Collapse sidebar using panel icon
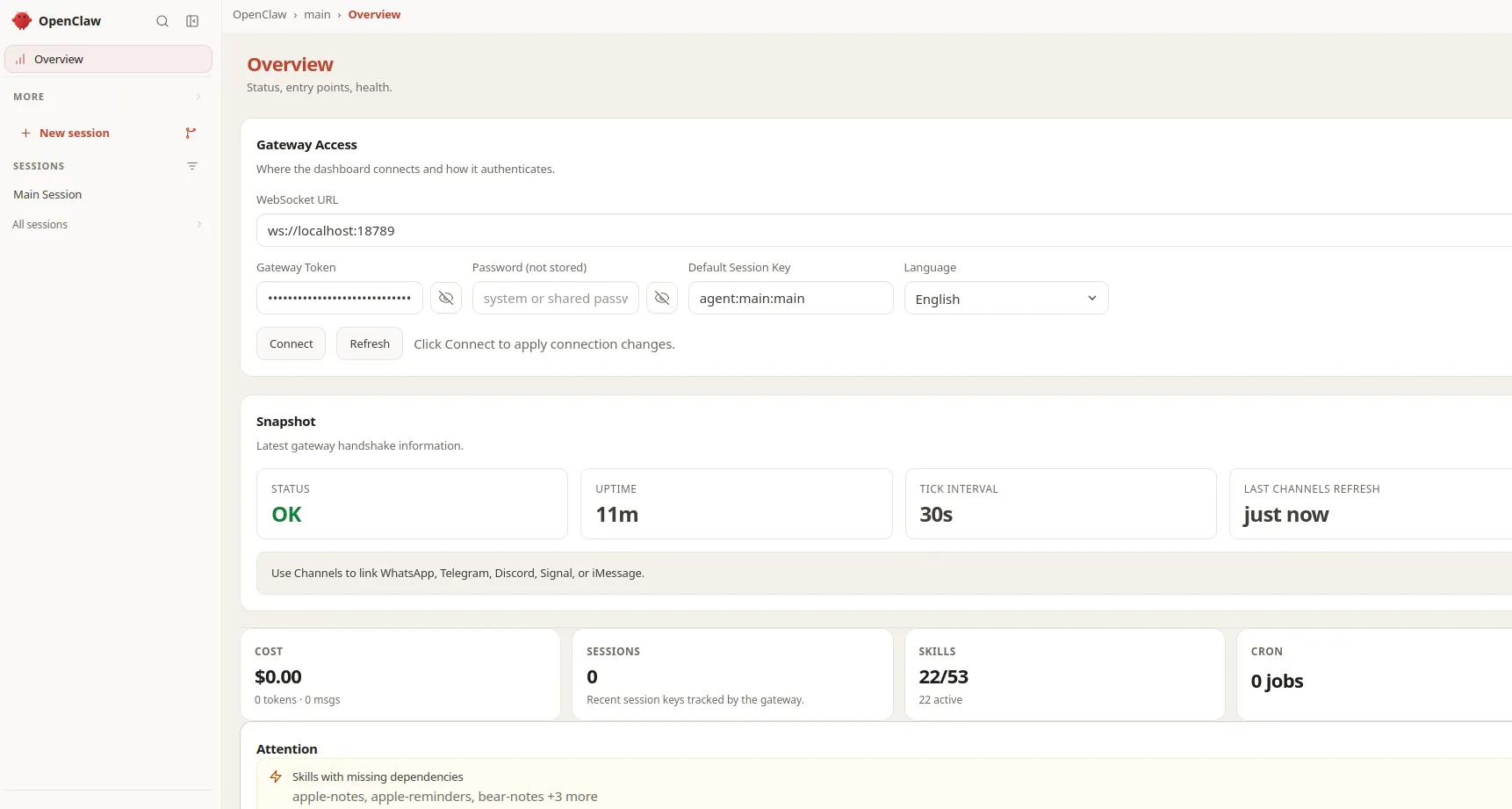The width and height of the screenshot is (1512, 809). coord(192,21)
